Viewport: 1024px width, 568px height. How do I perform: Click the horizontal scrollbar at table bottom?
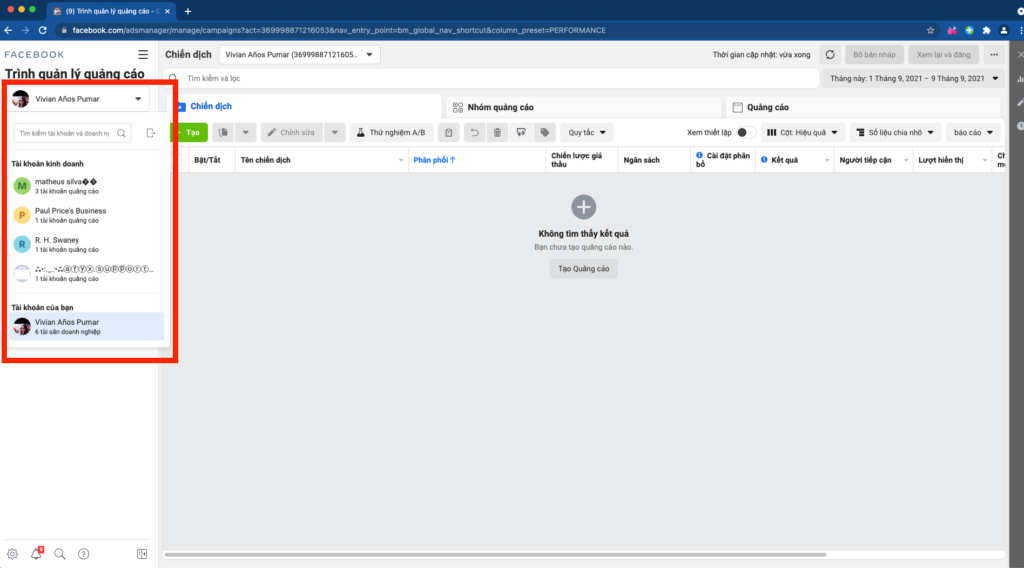click(495, 555)
